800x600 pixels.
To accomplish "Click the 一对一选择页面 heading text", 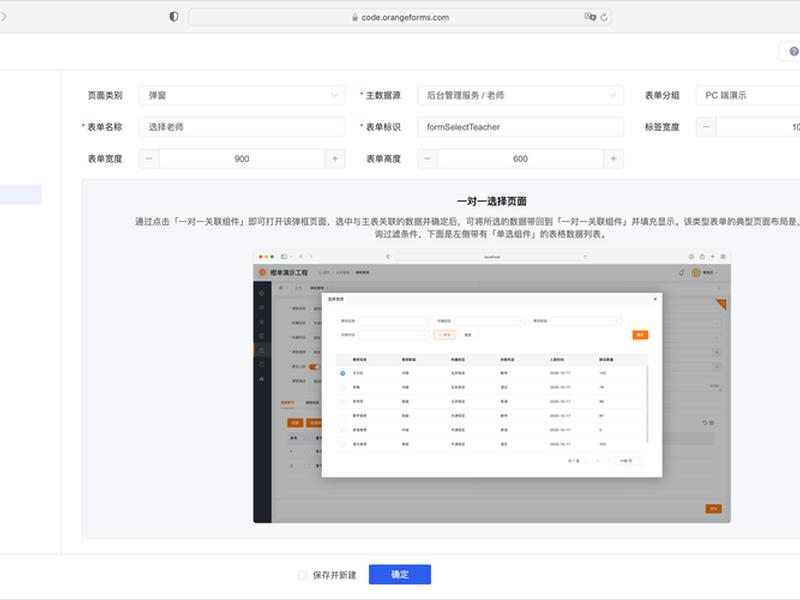I will (x=492, y=201).
